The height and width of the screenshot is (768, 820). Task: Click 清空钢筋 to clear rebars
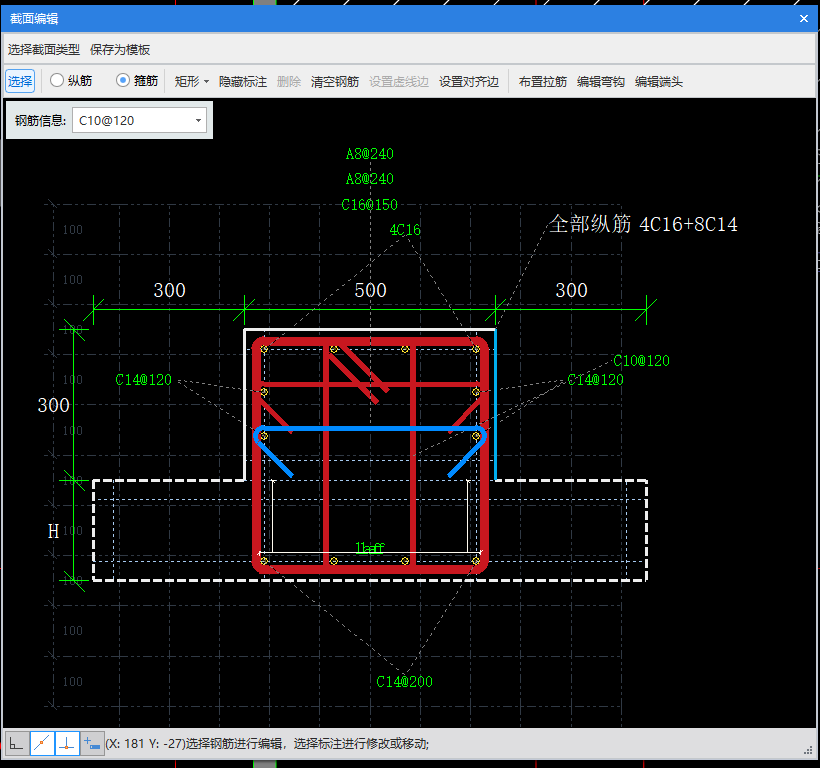coord(335,82)
